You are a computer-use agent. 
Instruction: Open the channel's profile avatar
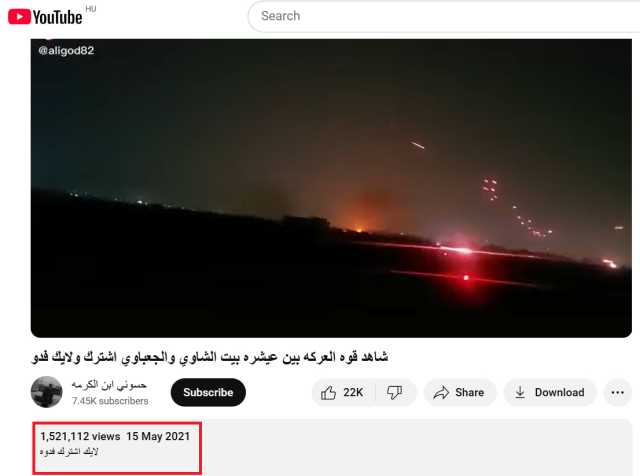47,392
